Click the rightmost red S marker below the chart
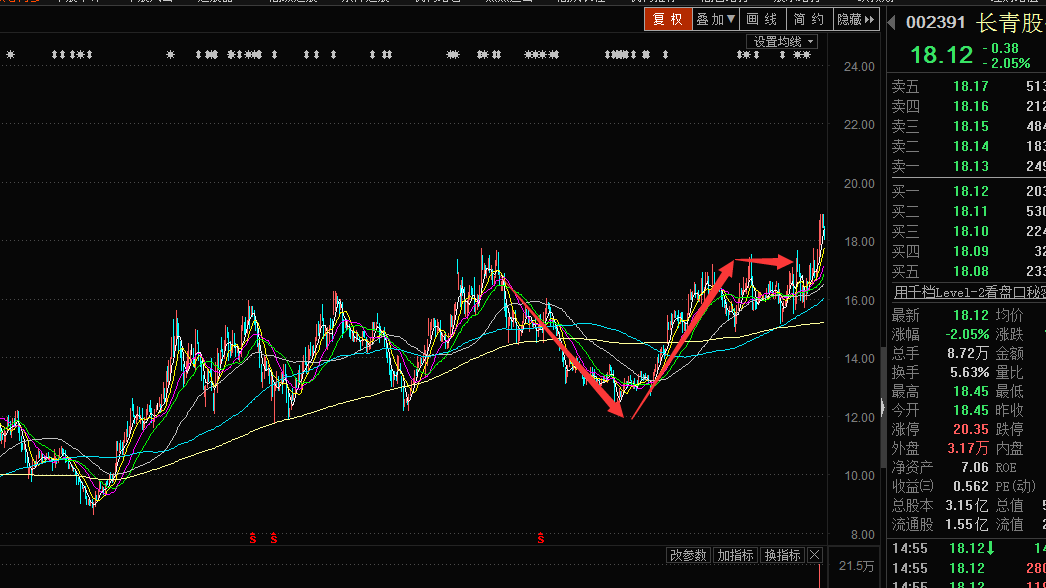The width and height of the screenshot is (1046, 588). [540, 538]
